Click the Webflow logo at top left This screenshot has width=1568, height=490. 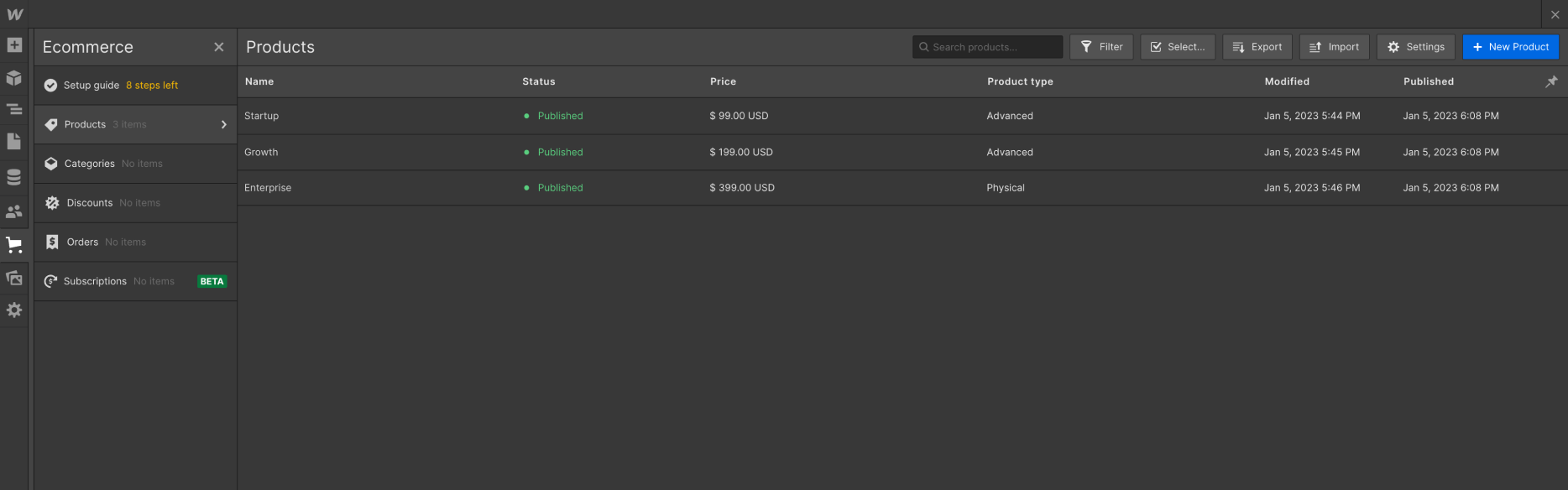click(x=14, y=13)
